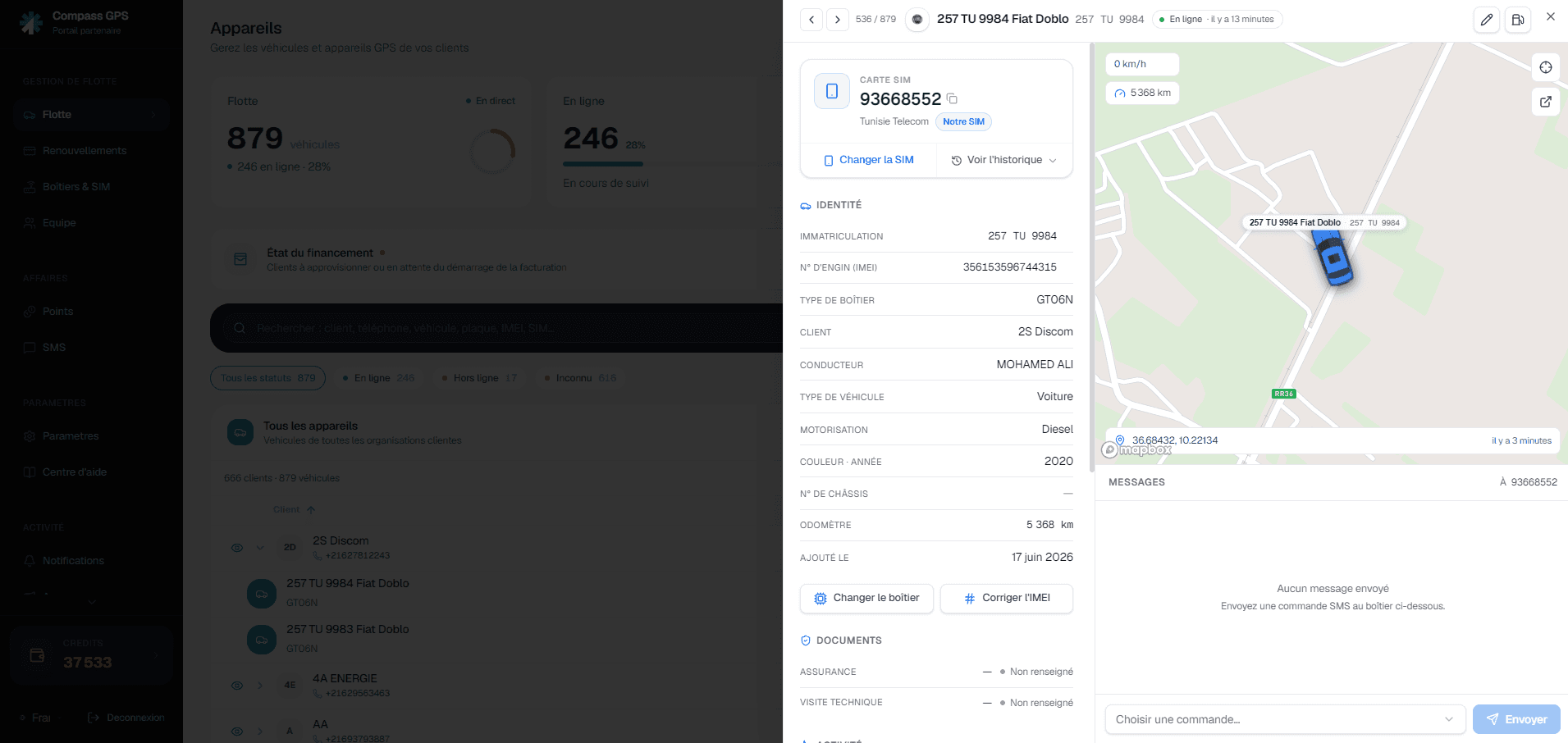This screenshot has width=1568, height=743.
Task: Click Deconnexion in sidebar
Action: coord(127,718)
